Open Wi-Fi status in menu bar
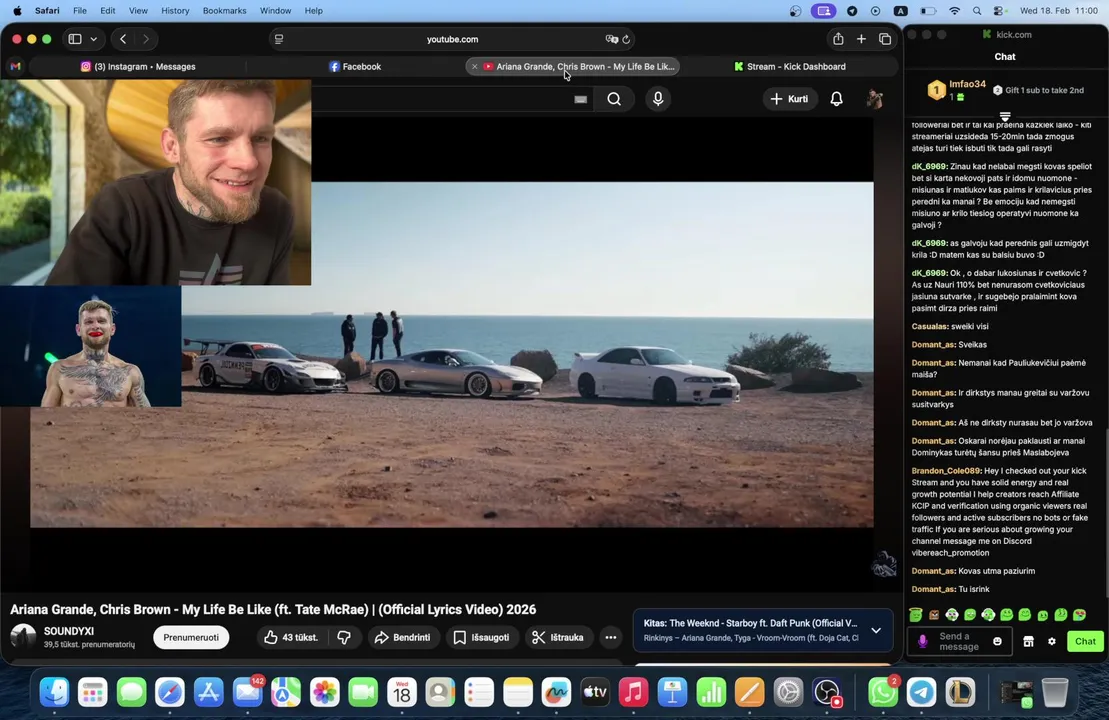The image size is (1109, 720). click(954, 11)
